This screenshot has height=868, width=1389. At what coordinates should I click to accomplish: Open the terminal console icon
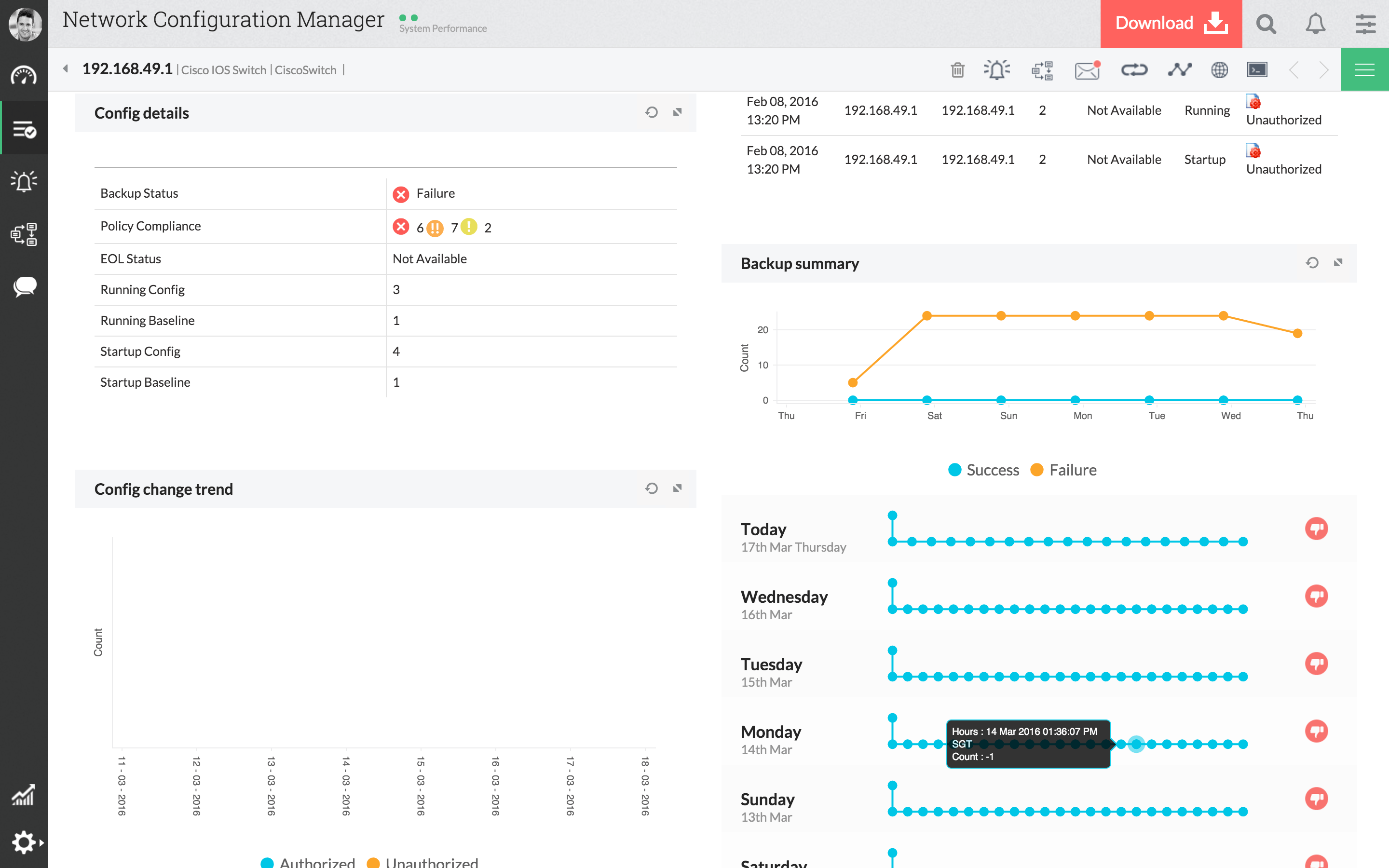(x=1257, y=70)
